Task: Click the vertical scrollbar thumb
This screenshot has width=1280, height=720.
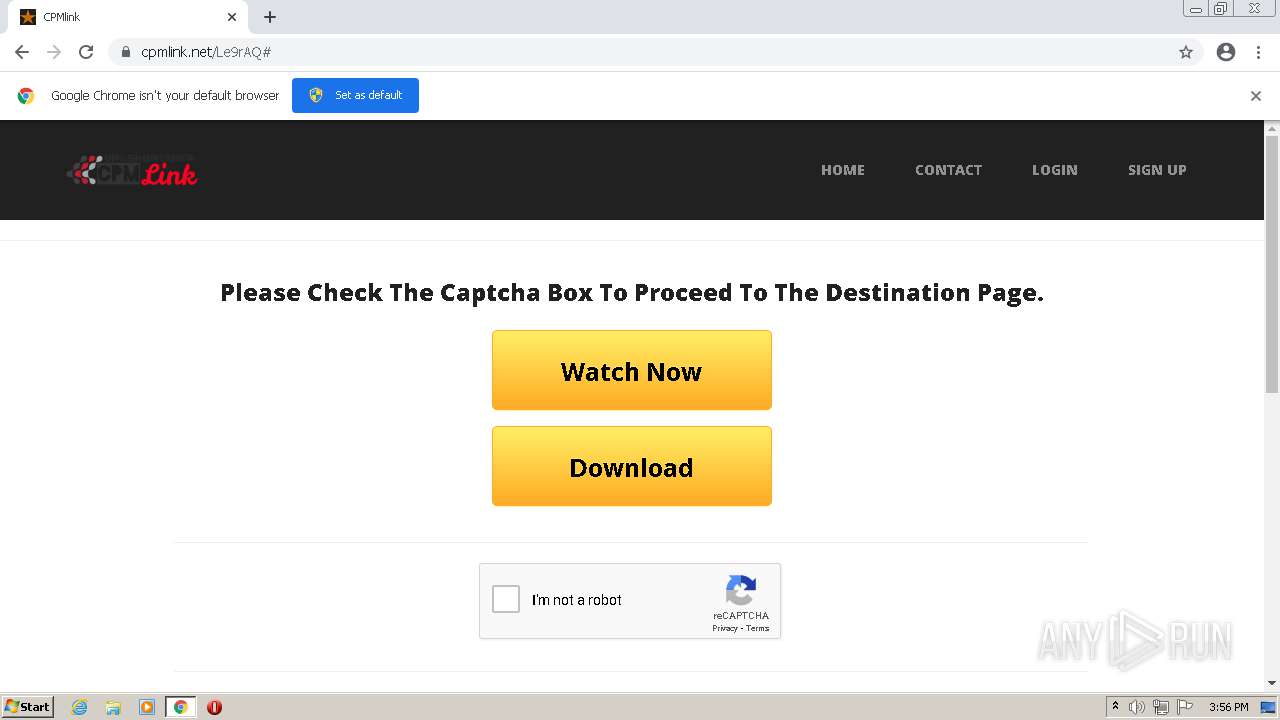Action: click(x=1272, y=265)
